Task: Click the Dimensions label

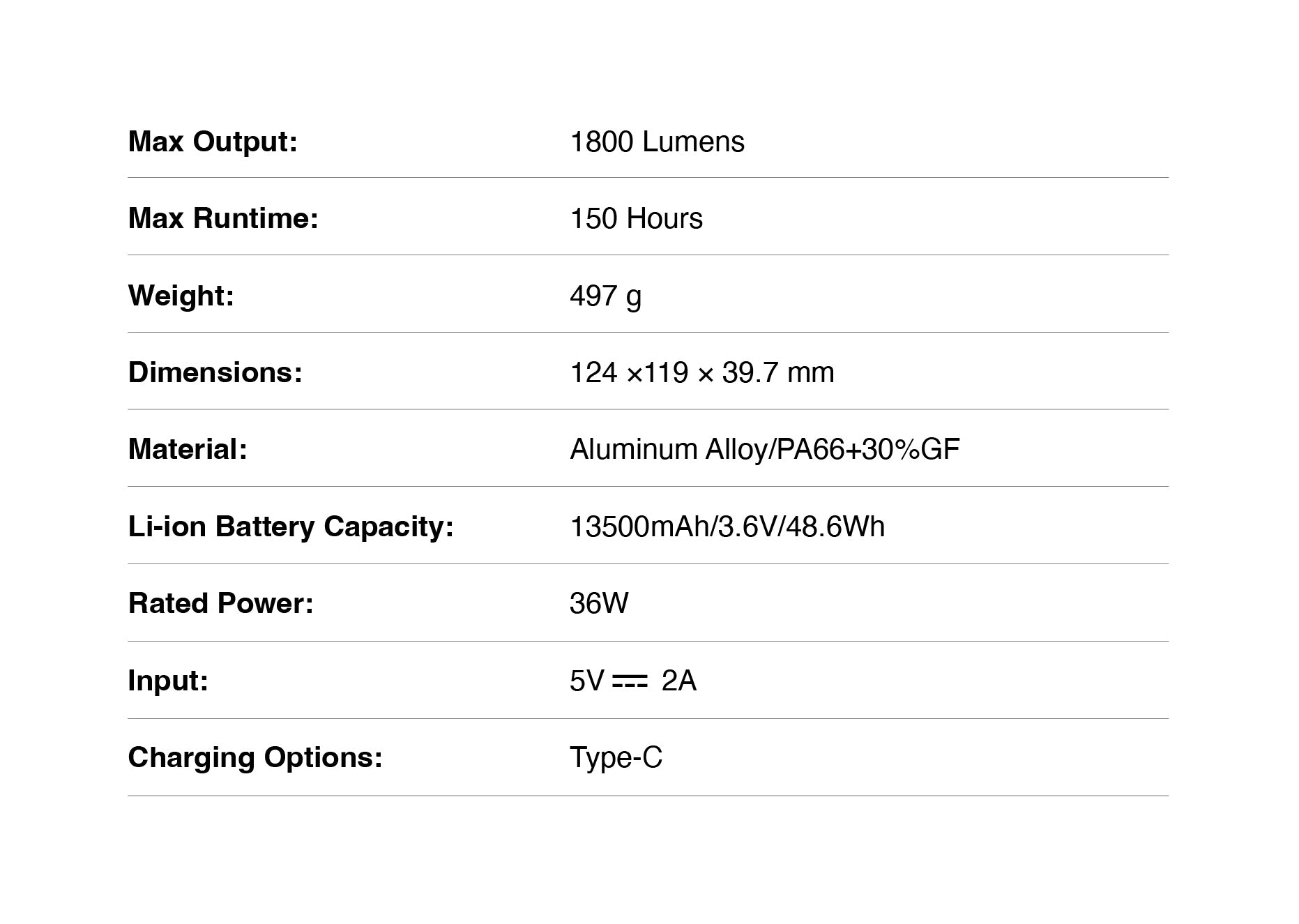Action: coord(215,372)
